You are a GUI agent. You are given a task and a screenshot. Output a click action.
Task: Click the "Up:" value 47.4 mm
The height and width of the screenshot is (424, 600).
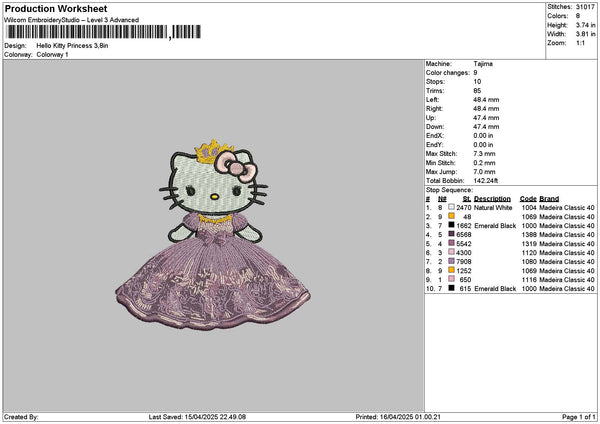pyautogui.click(x=486, y=118)
